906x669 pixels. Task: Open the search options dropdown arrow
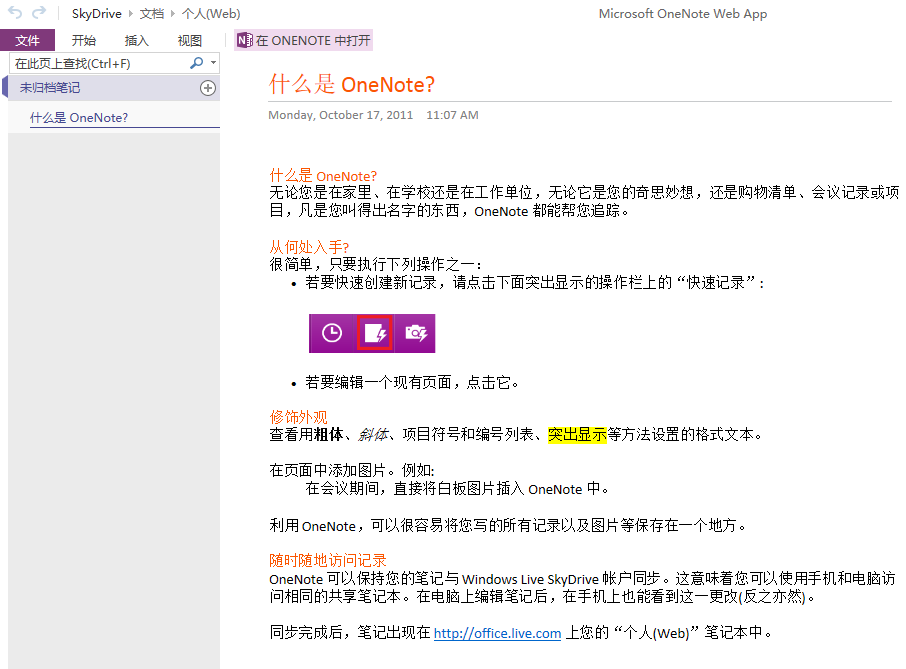pyautogui.click(x=213, y=62)
